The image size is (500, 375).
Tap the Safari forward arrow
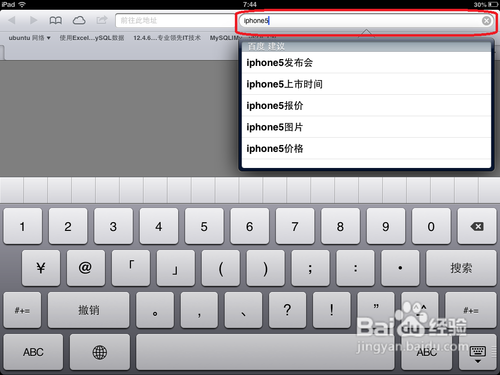click(x=33, y=20)
